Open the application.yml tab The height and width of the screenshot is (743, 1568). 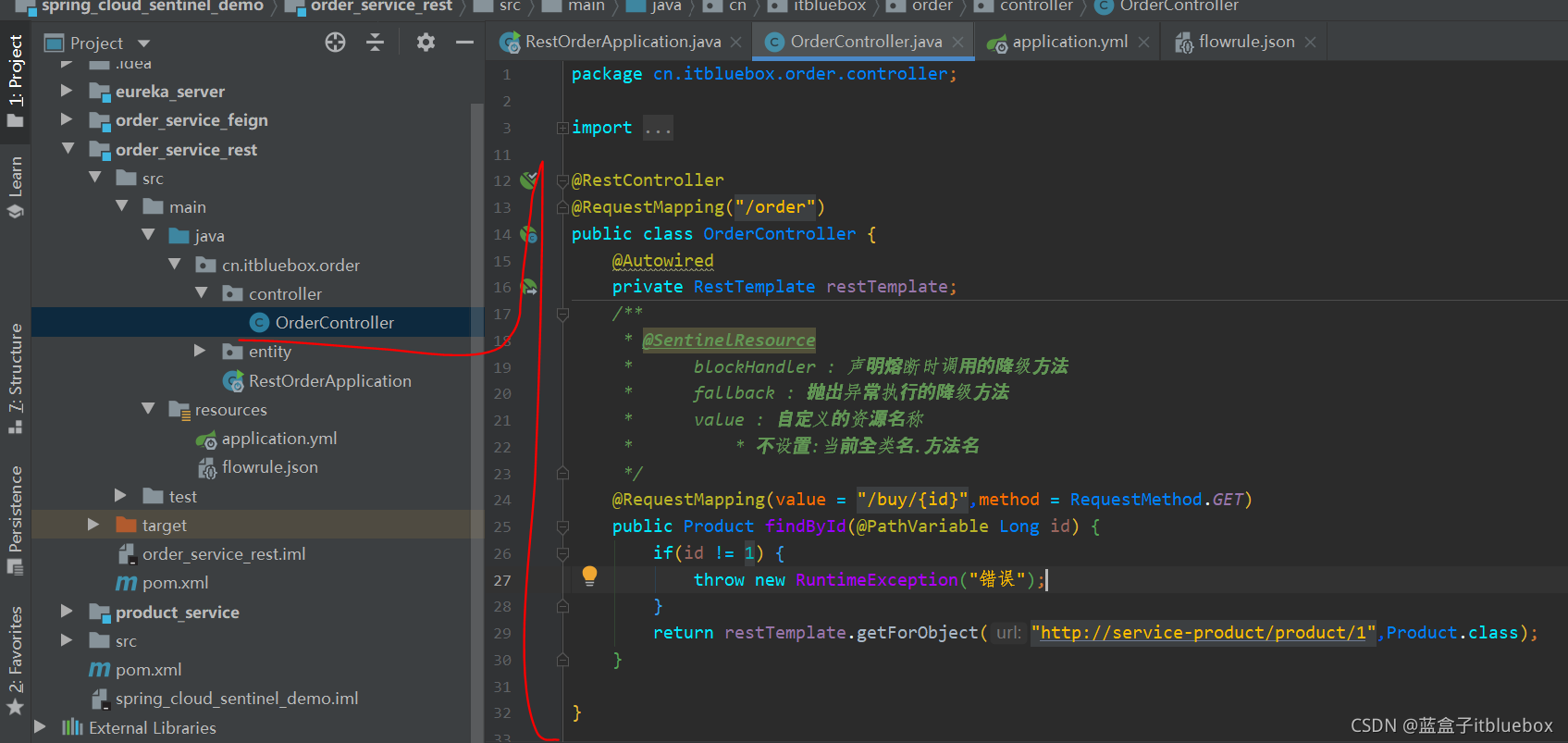pyautogui.click(x=1070, y=42)
